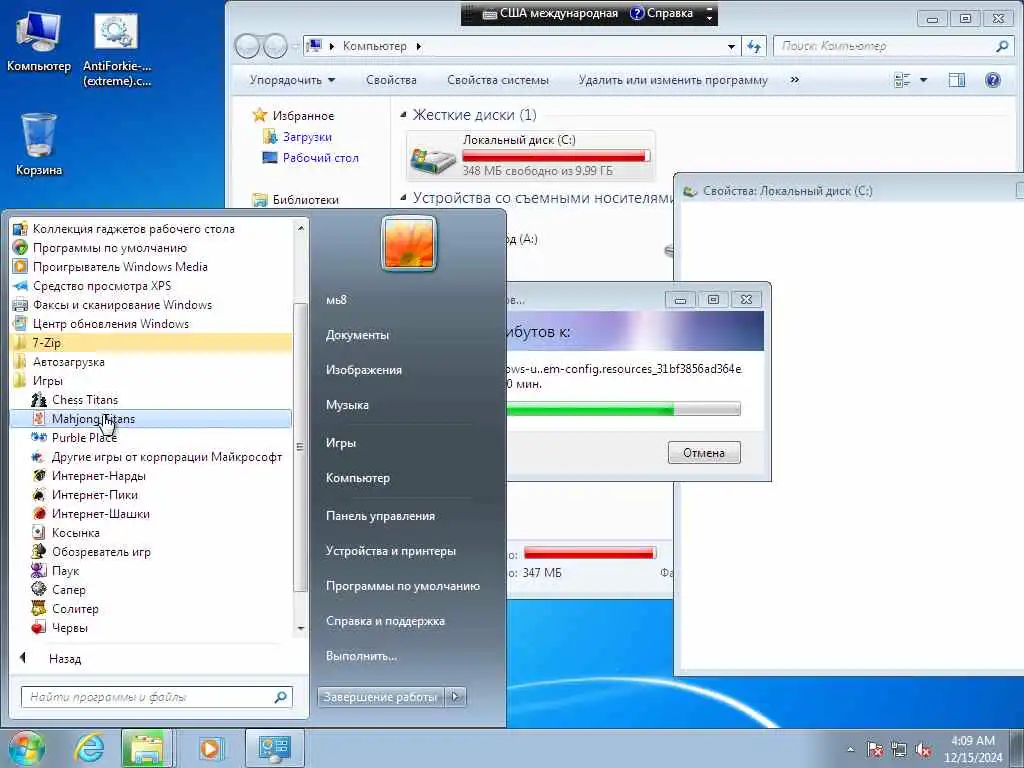Expand the 7-Zip folder
The width and height of the screenshot is (1024, 768).
point(151,342)
